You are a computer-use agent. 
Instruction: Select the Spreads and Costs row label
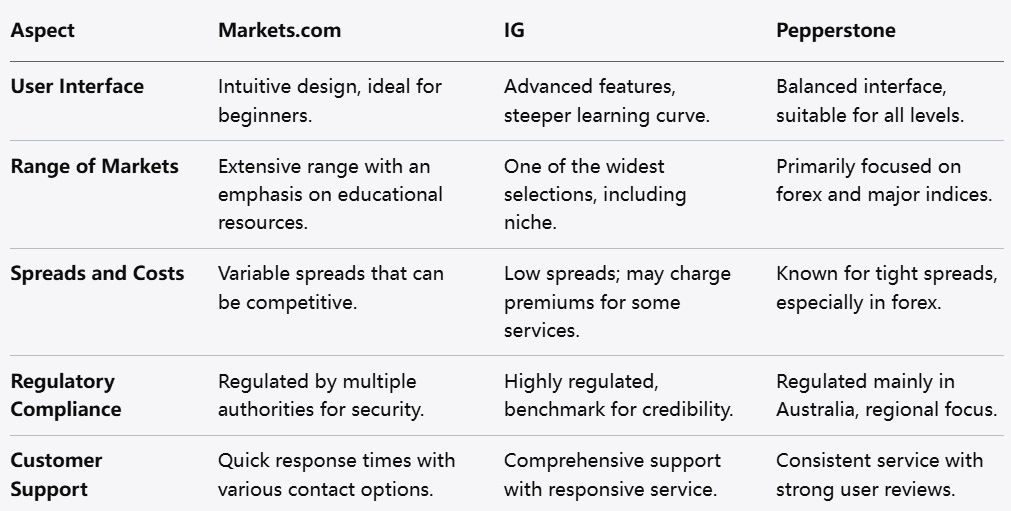(97, 273)
